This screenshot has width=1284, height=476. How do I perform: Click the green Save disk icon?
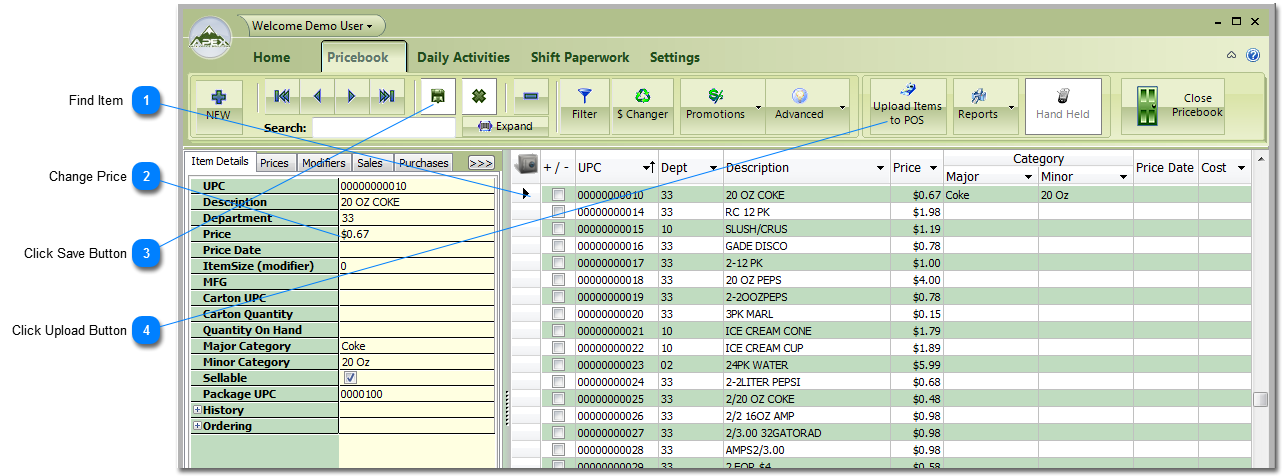438,96
